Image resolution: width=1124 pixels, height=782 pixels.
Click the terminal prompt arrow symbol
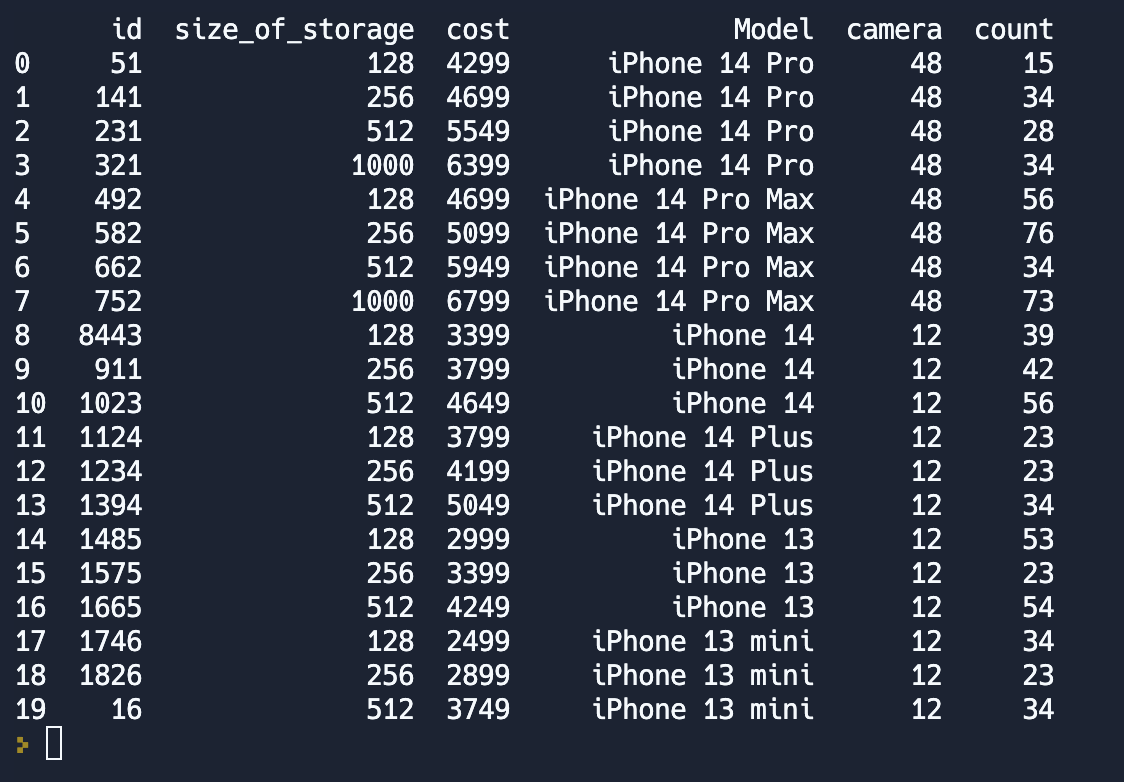coord(23,744)
